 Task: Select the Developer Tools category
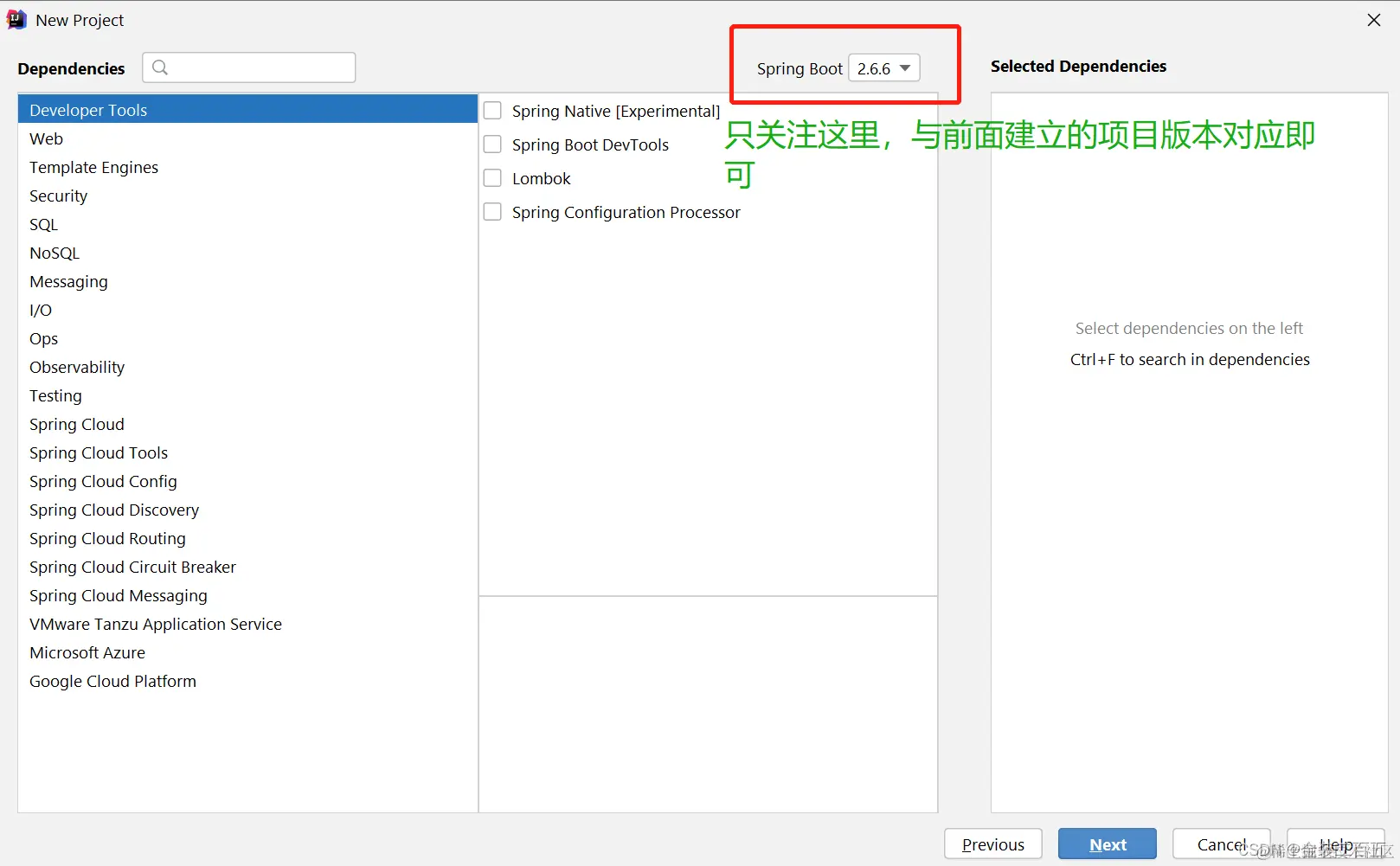point(247,110)
